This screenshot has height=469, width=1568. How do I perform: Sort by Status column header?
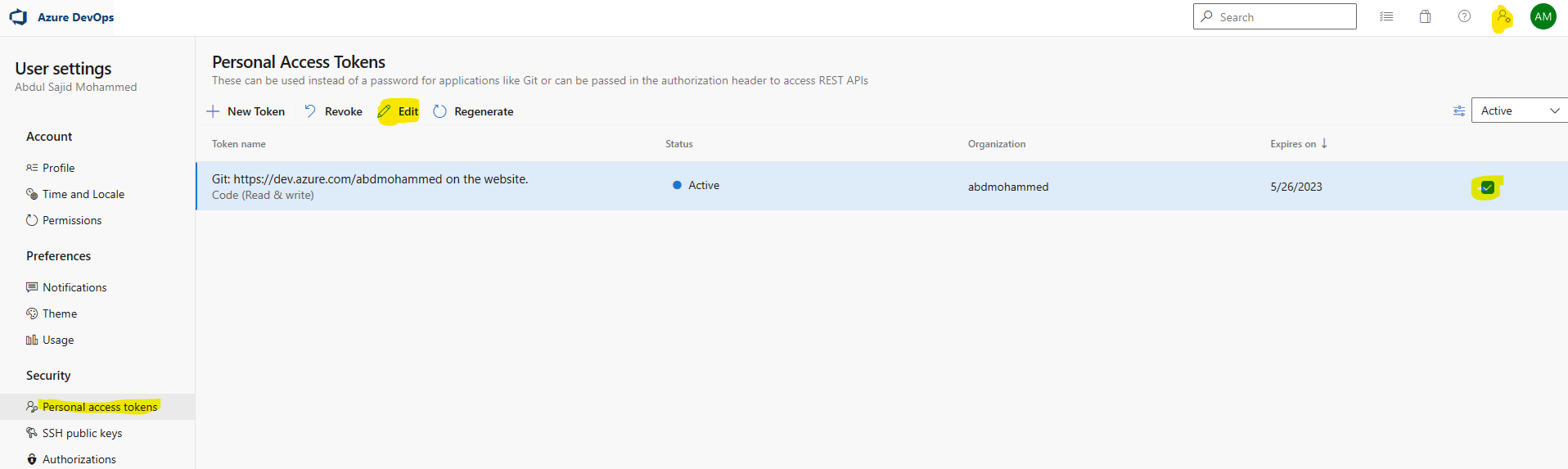678,144
